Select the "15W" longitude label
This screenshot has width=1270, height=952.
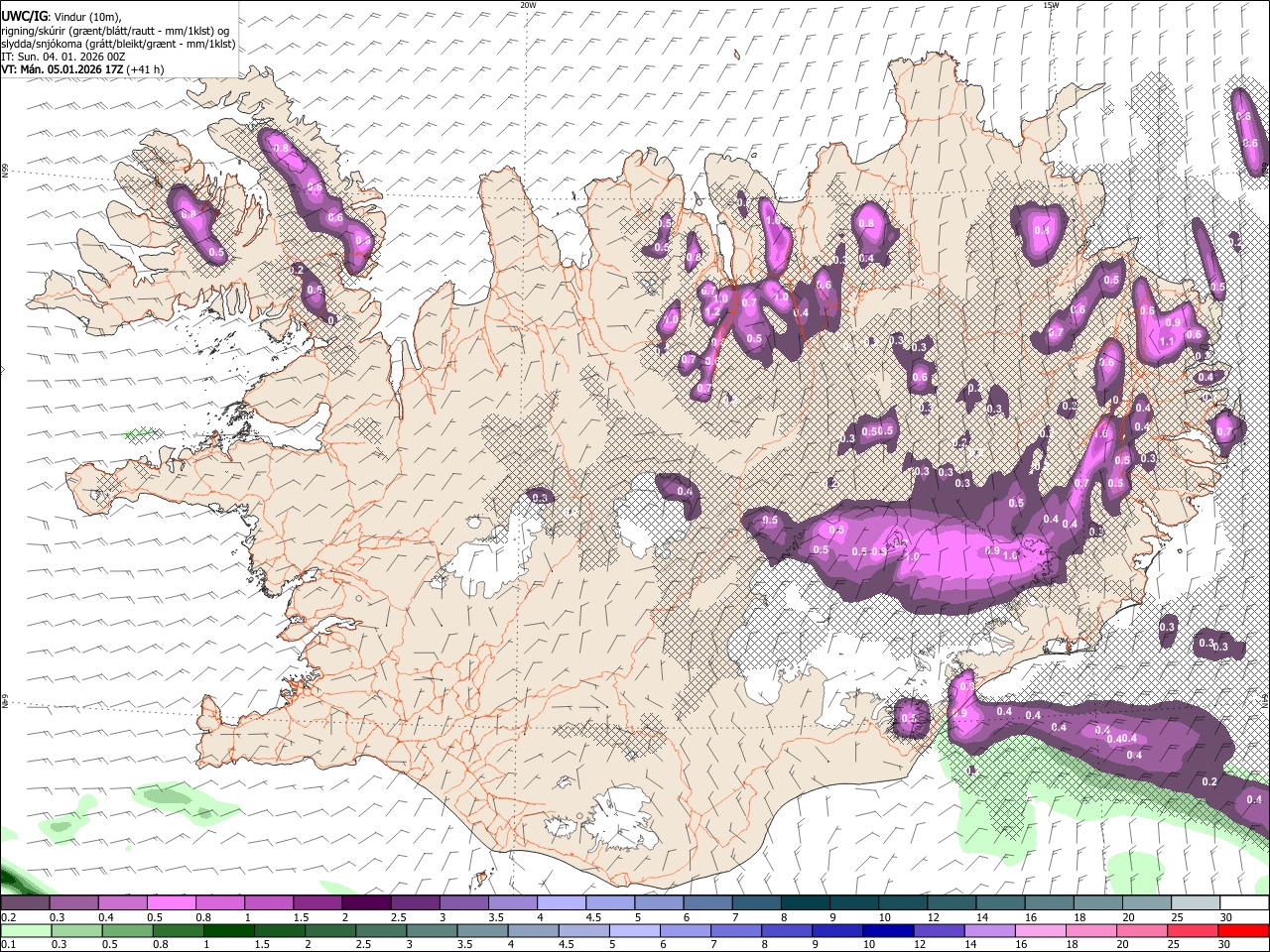1051,5
